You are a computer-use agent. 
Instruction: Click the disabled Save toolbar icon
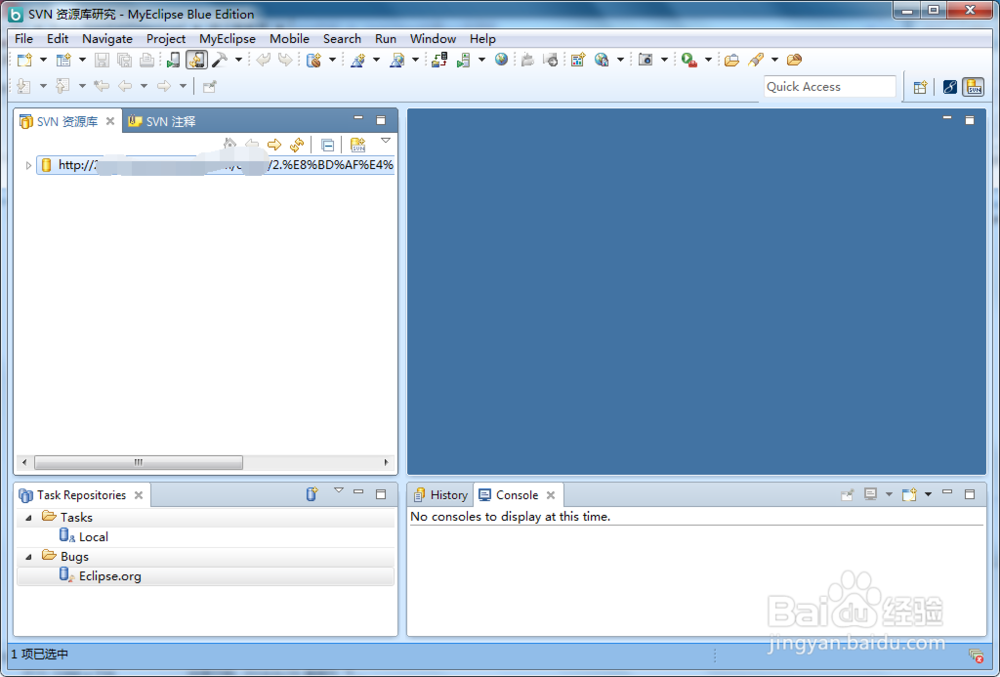[101, 60]
